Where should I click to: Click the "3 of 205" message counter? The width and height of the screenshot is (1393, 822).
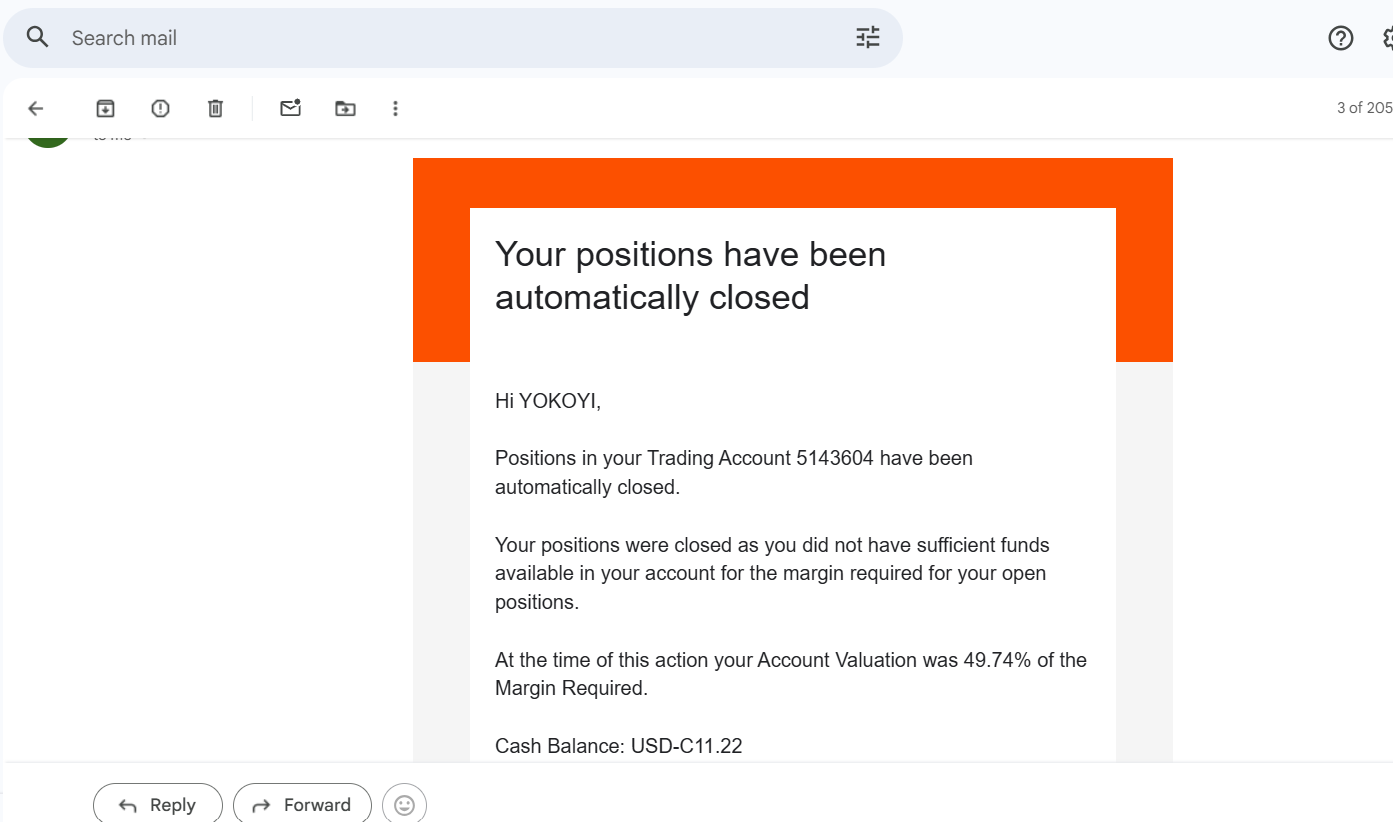coord(1363,108)
